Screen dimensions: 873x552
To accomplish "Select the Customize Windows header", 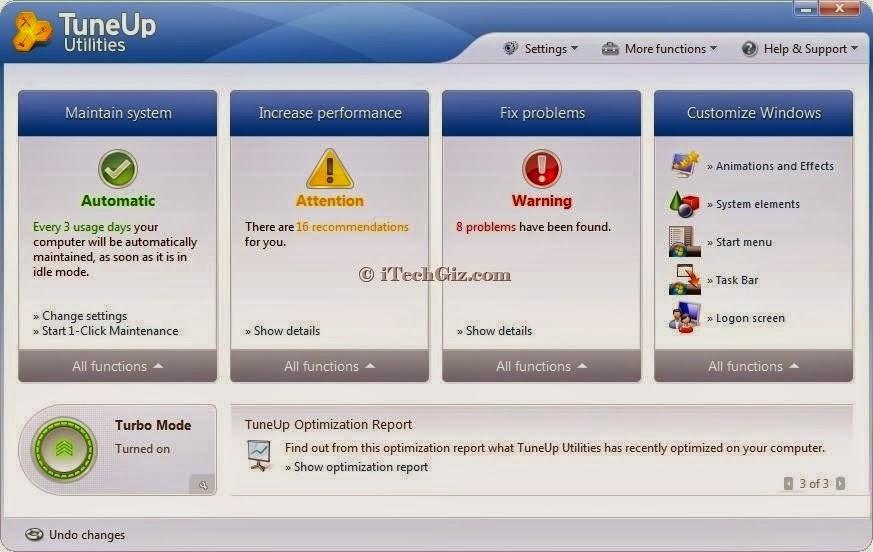I will (753, 113).
